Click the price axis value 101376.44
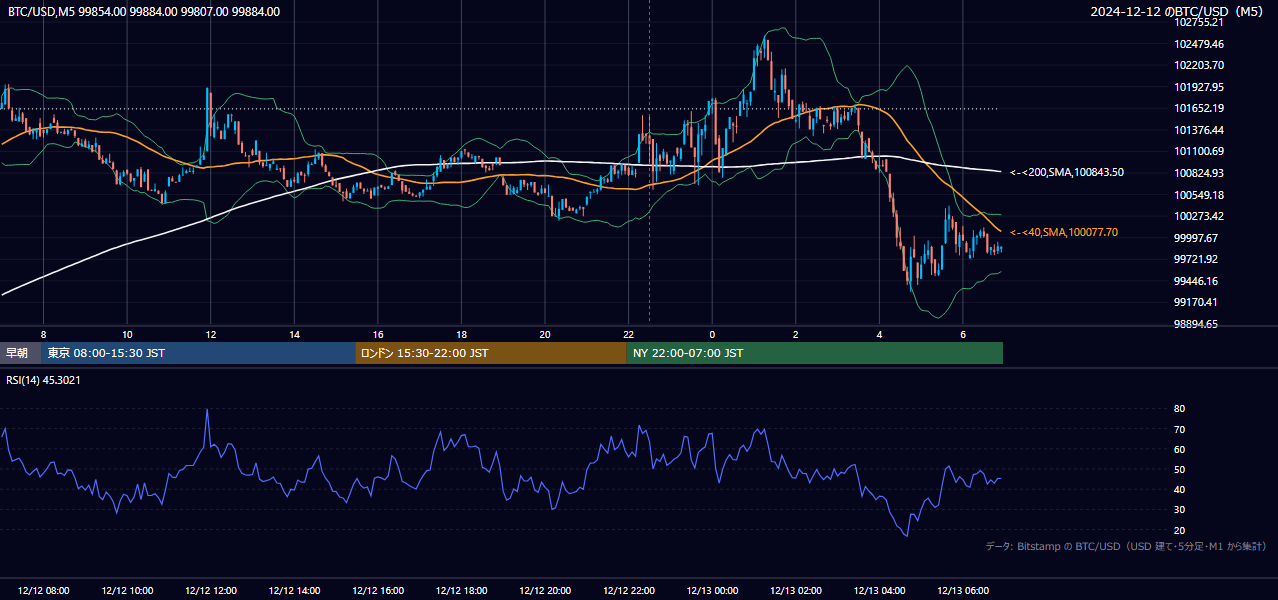1278x600 pixels. [x=1199, y=130]
